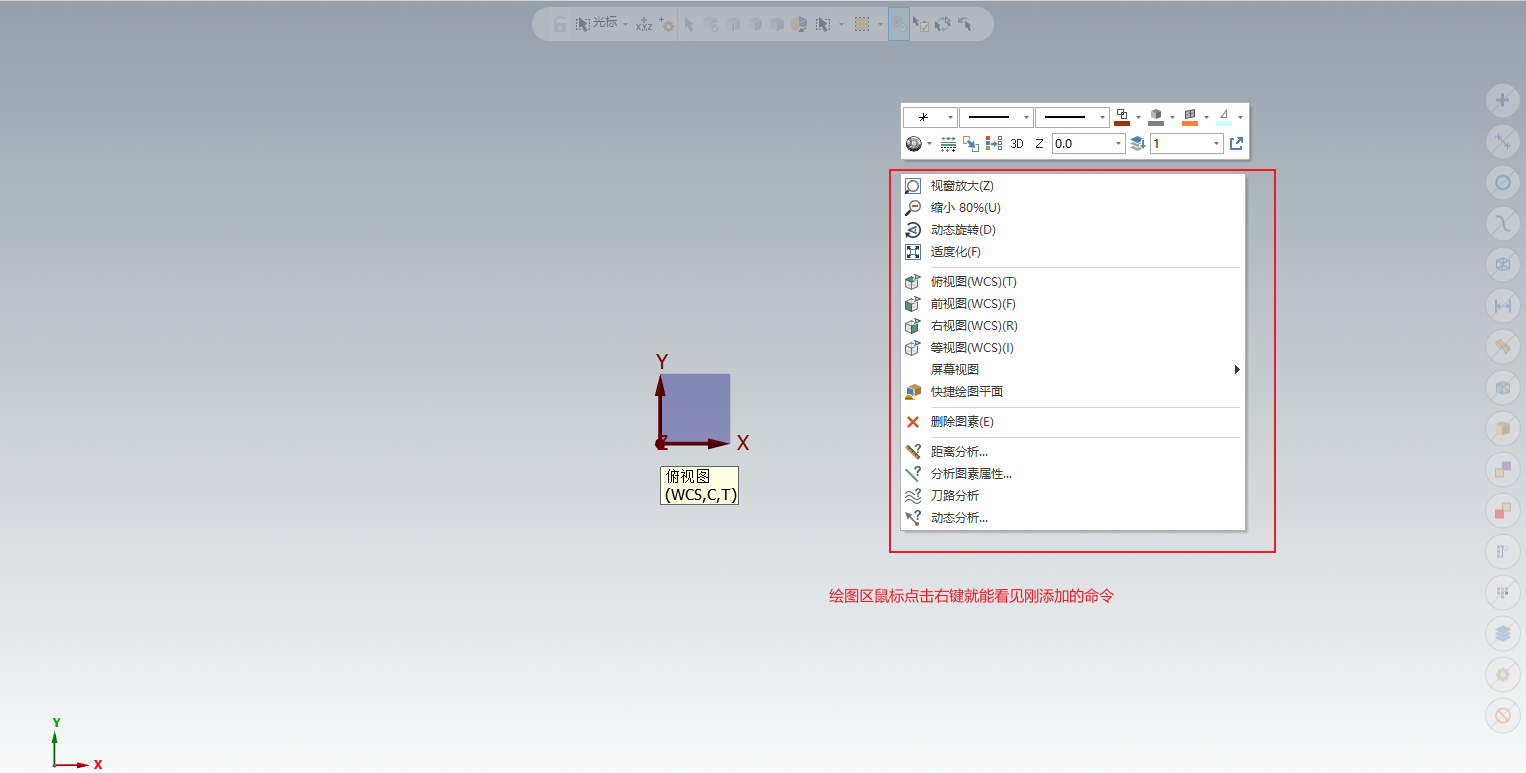Expand the 屏幕视图 submenu arrow
The height and width of the screenshot is (773, 1526).
(1236, 369)
